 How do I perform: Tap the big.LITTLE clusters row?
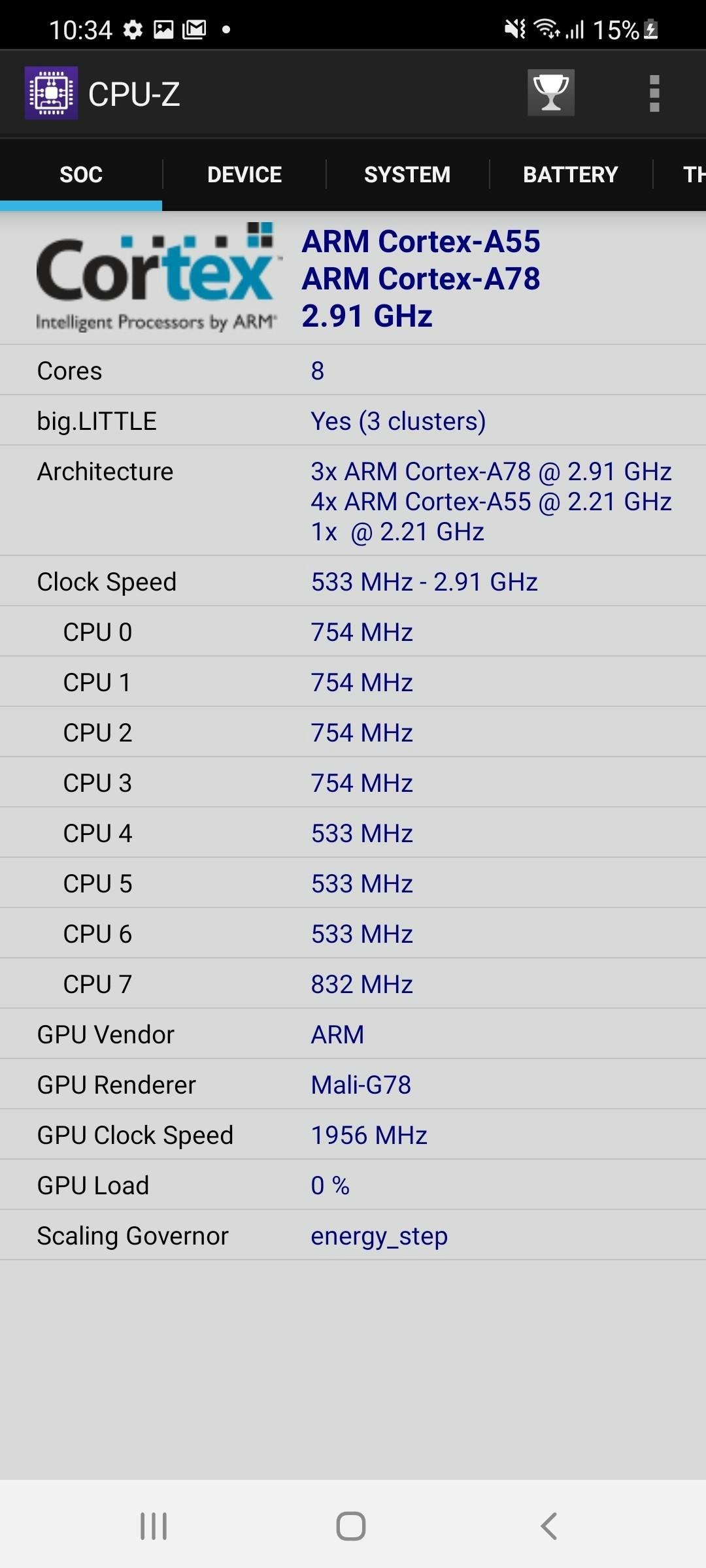[353, 421]
